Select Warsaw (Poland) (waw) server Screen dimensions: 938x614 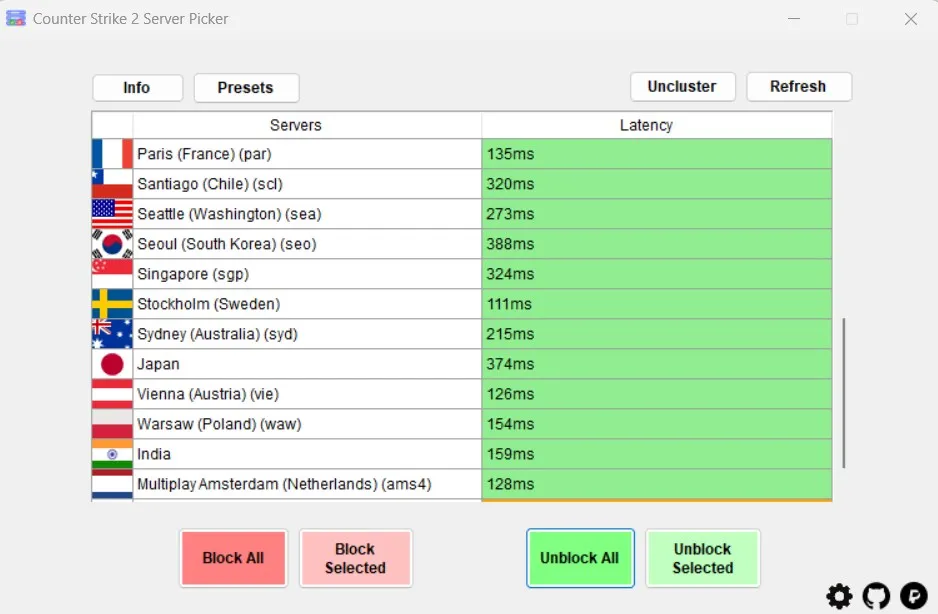(x=307, y=424)
